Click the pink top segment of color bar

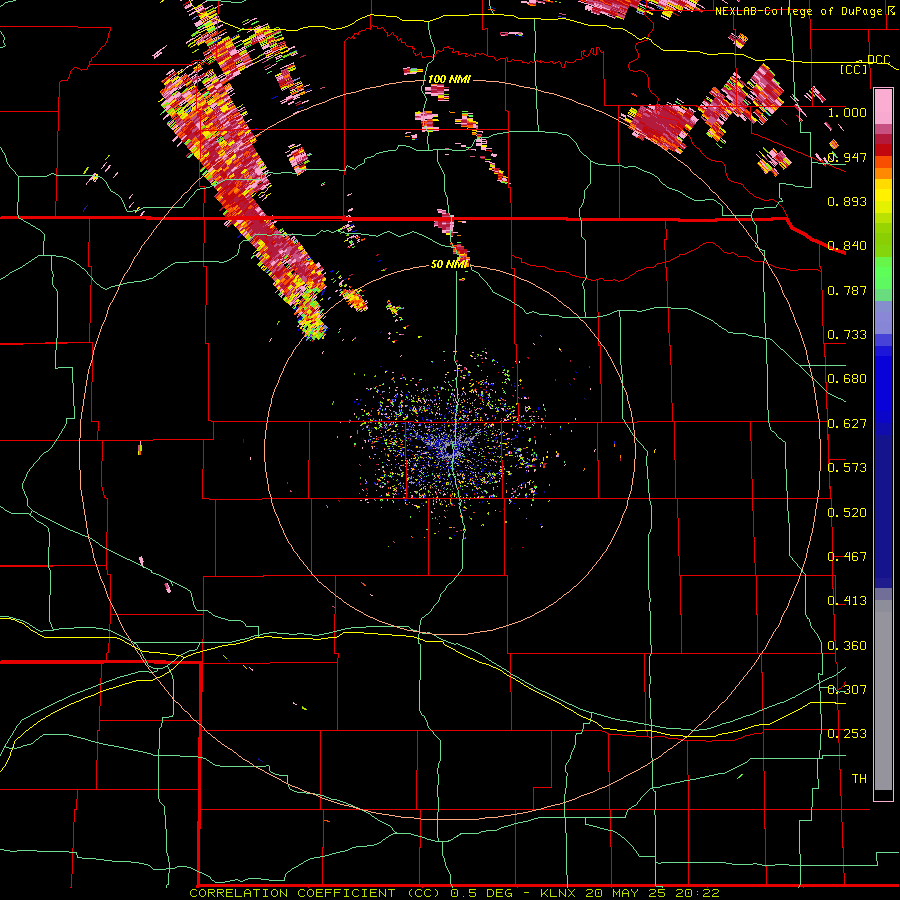[x=883, y=107]
